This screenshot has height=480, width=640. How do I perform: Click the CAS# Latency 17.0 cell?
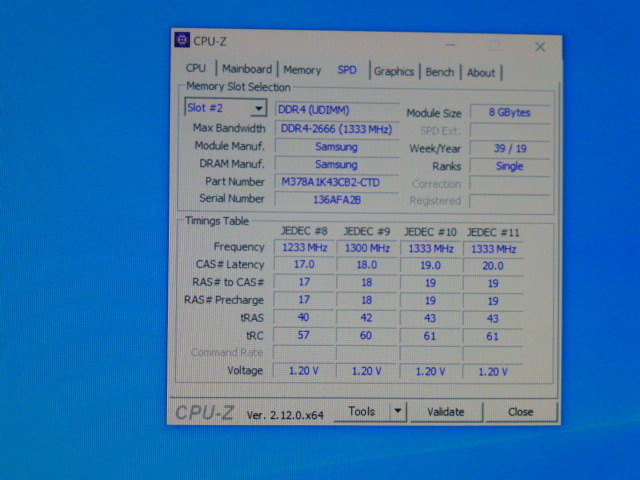pos(304,264)
